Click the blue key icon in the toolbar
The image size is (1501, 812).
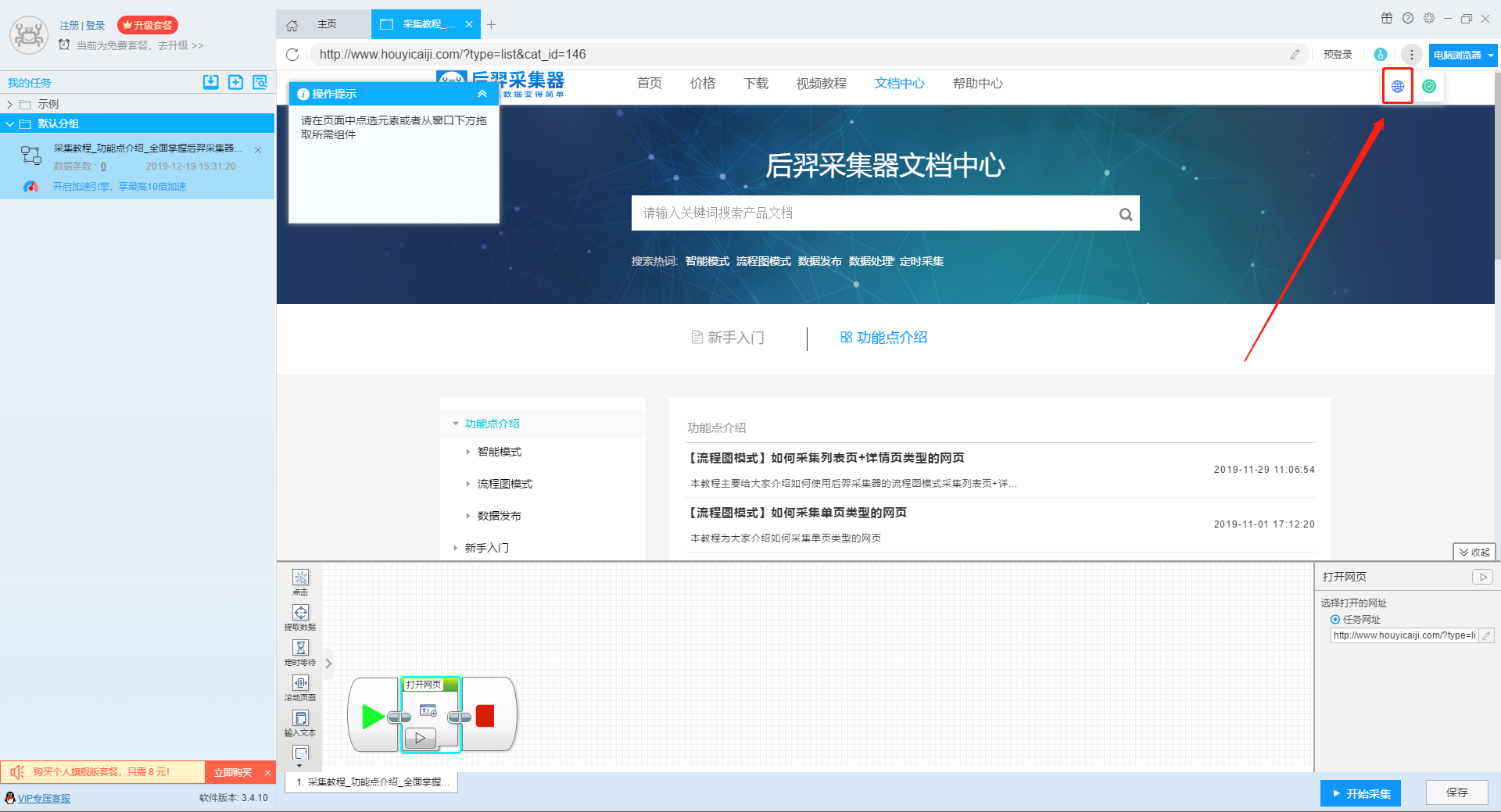(x=1381, y=55)
